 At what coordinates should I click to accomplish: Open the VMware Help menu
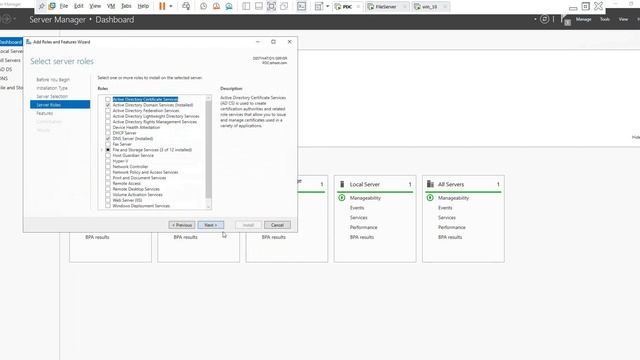point(143,6)
